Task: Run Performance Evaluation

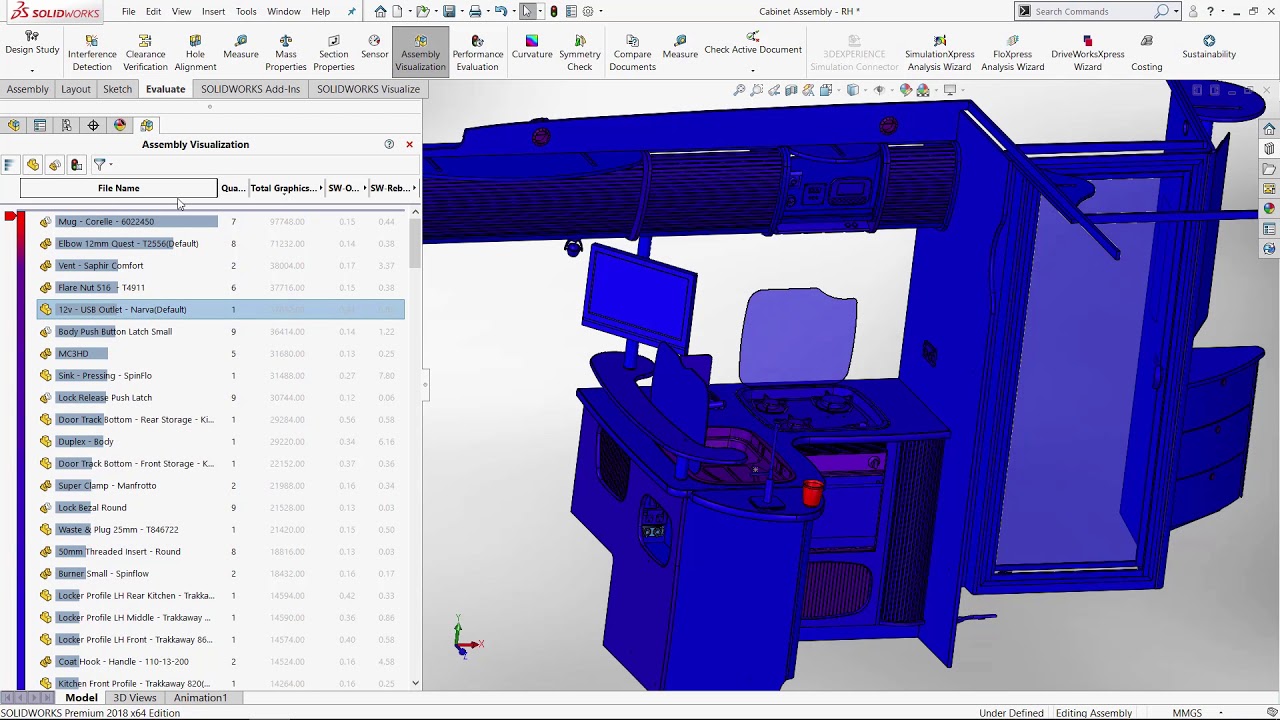Action: 477,53
